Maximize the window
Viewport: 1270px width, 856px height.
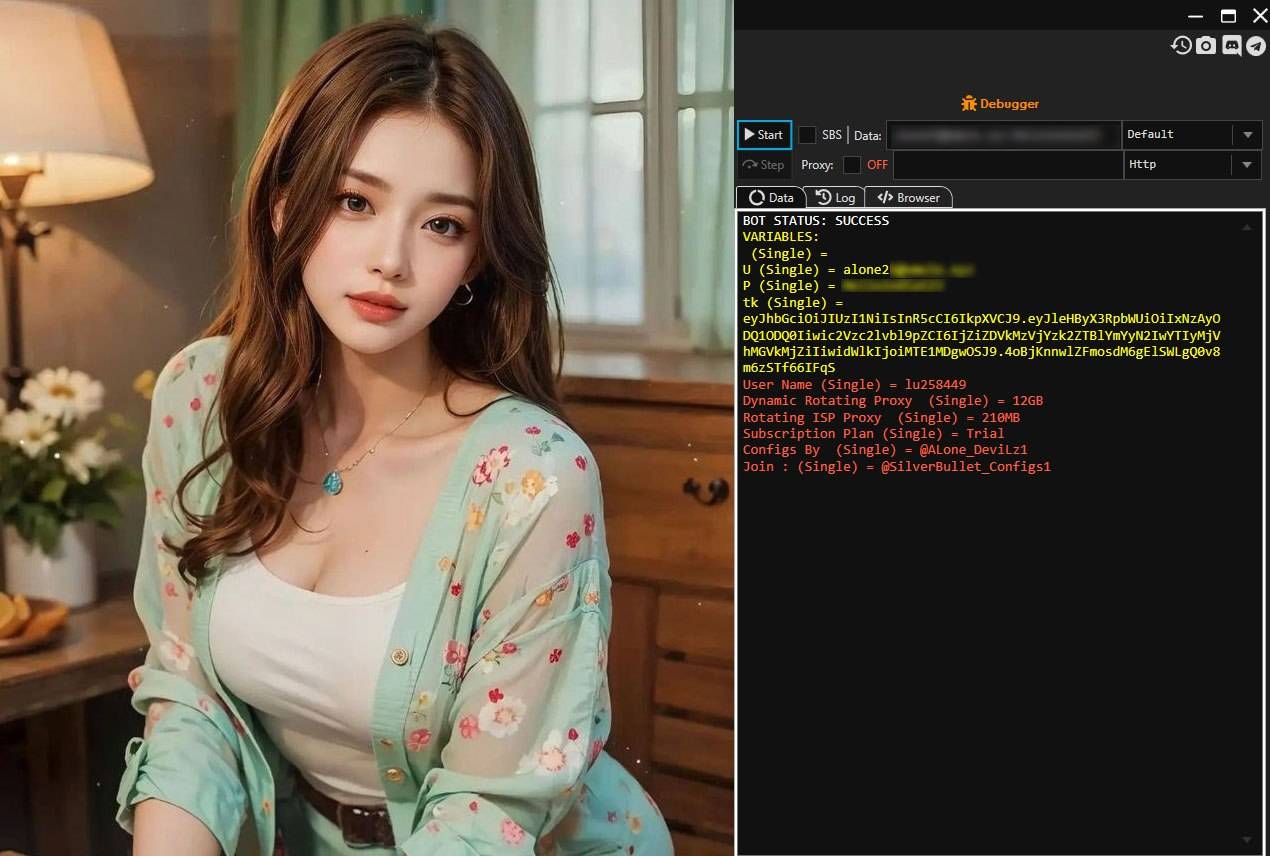1228,16
